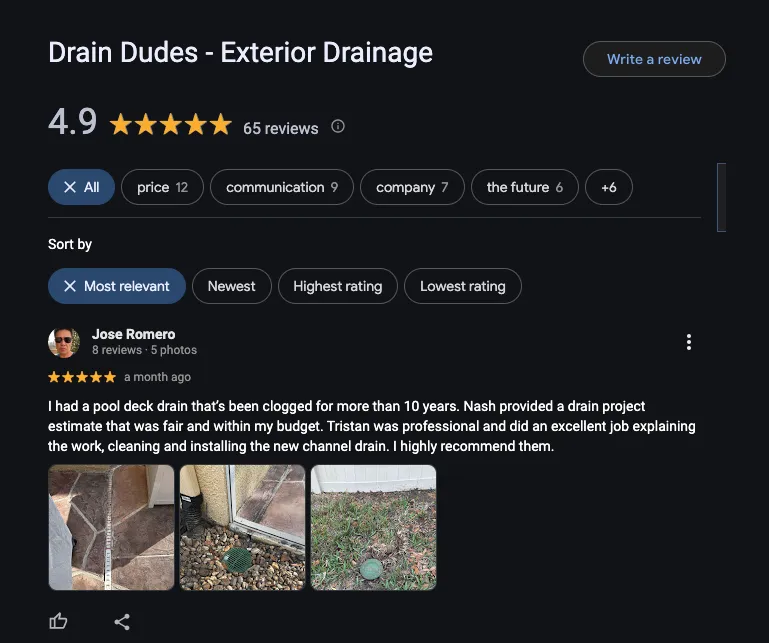Sort reviews by Newest
Screen dimensions: 769x643
point(231,286)
